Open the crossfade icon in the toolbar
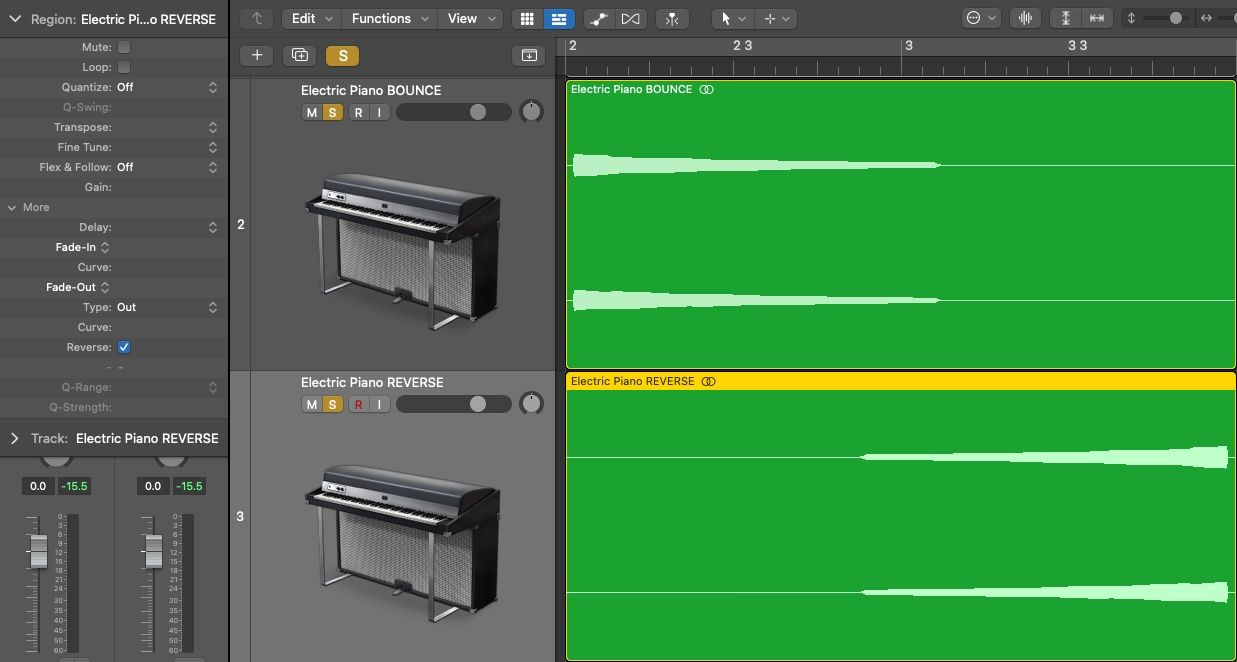The image size is (1237, 662). 630,18
